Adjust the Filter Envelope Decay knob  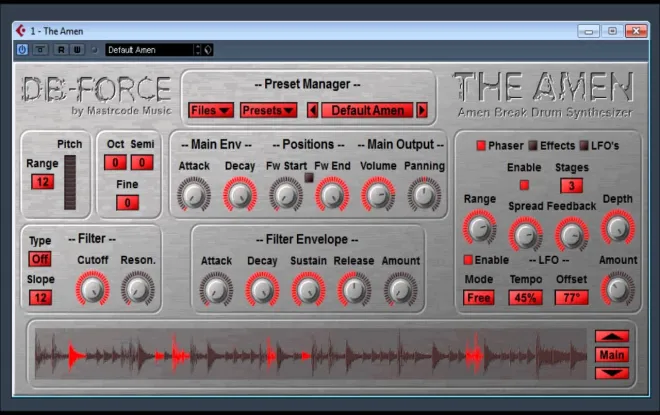point(262,289)
